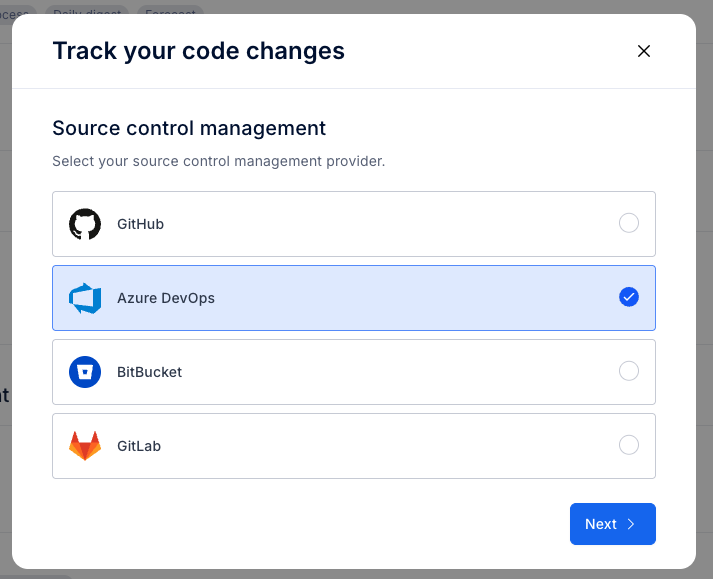713x579 pixels.
Task: Click the GitHub provider label text
Action: point(141,224)
